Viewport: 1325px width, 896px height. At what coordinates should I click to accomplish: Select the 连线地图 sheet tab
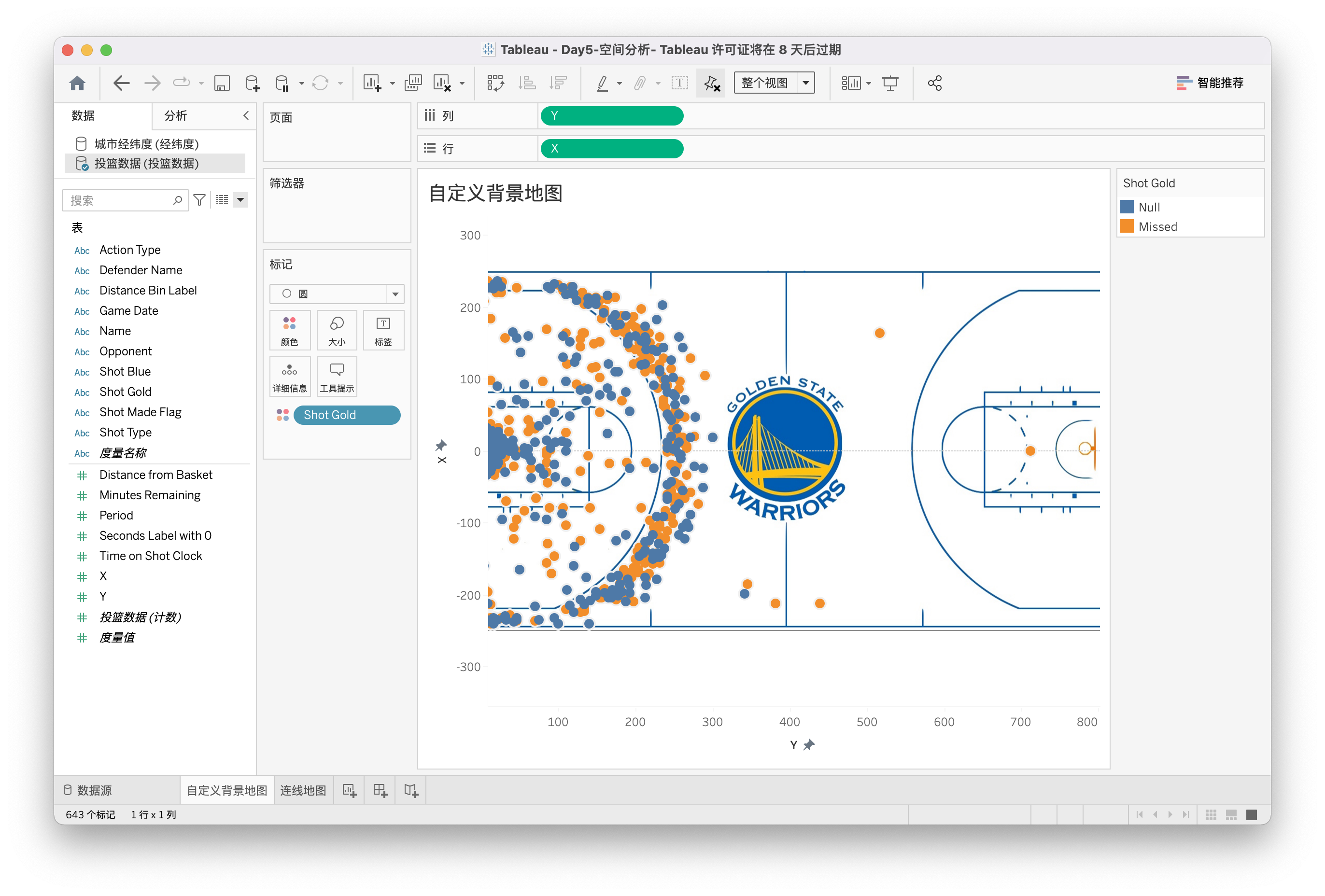coord(303,790)
